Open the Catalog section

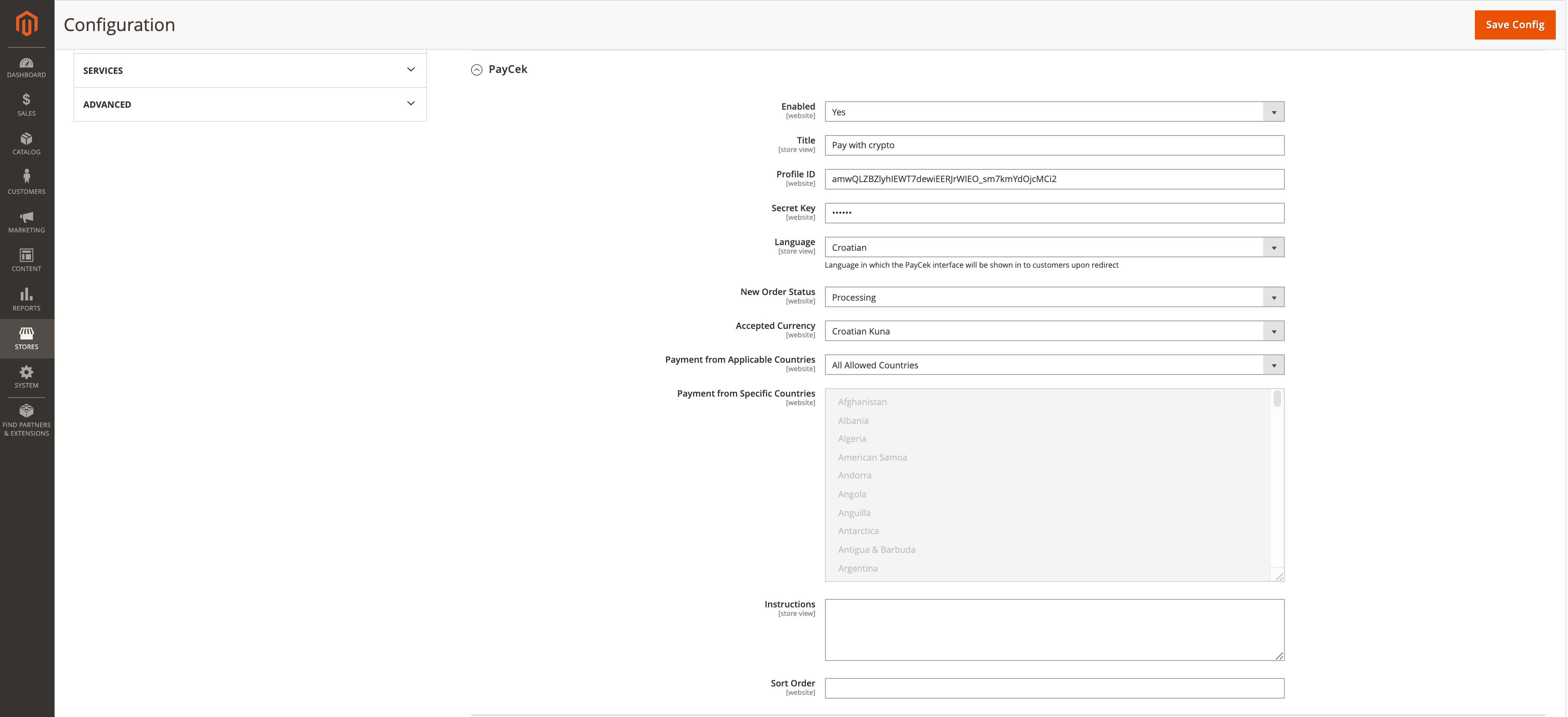(26, 143)
